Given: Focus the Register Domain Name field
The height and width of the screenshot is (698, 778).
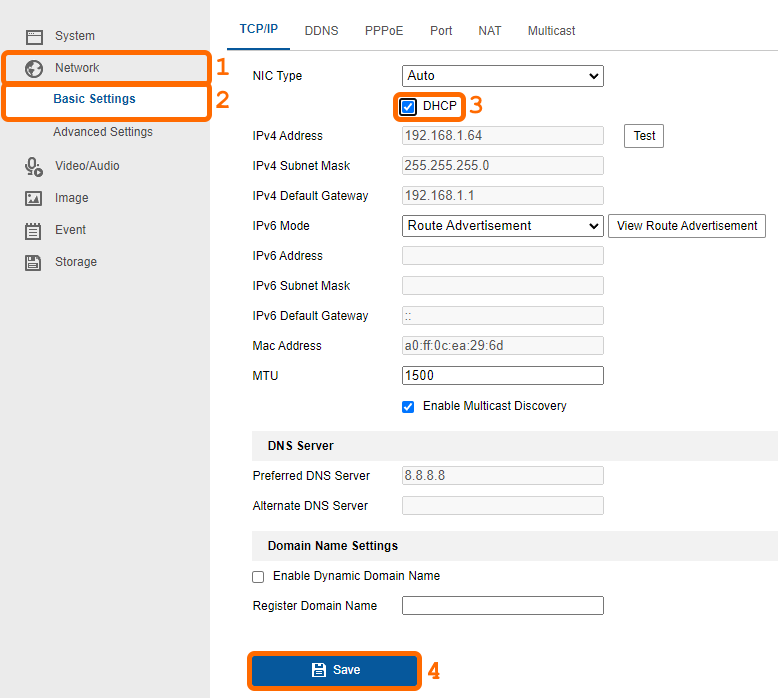Looking at the screenshot, I should [x=503, y=606].
